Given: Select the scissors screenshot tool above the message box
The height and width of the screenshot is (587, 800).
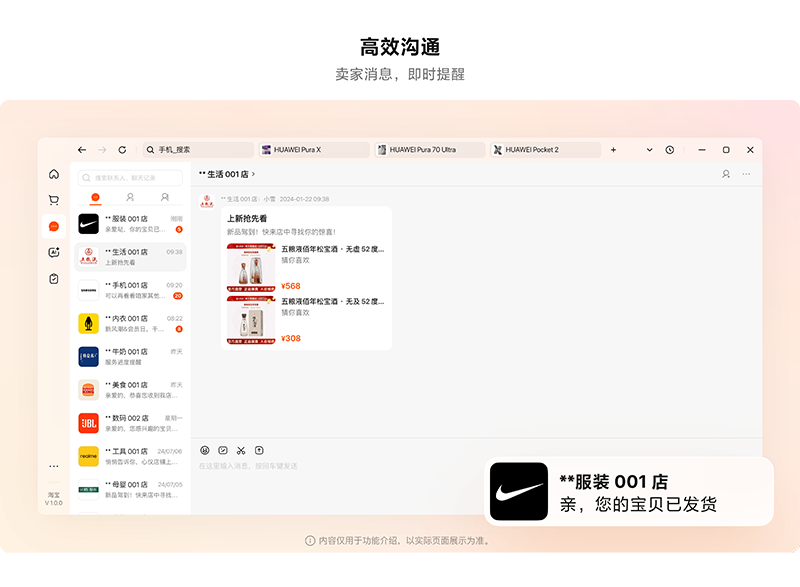Looking at the screenshot, I should 240,450.
